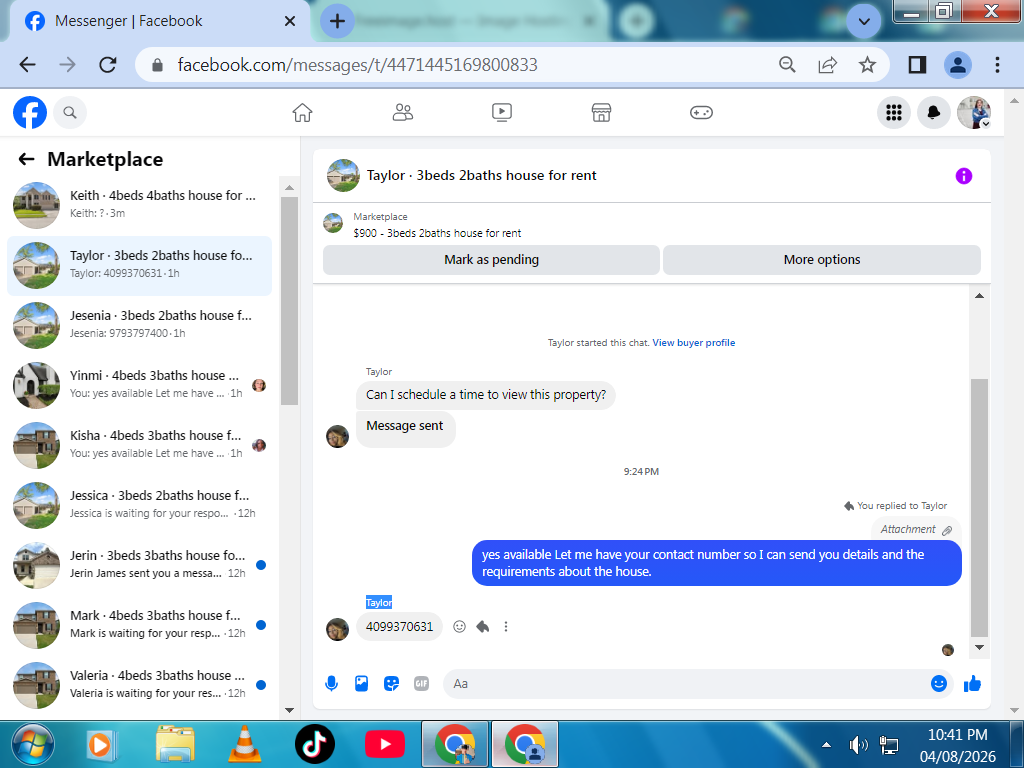The height and width of the screenshot is (768, 1024).
Task: Open the Friends icon in top navigation
Action: click(x=402, y=112)
